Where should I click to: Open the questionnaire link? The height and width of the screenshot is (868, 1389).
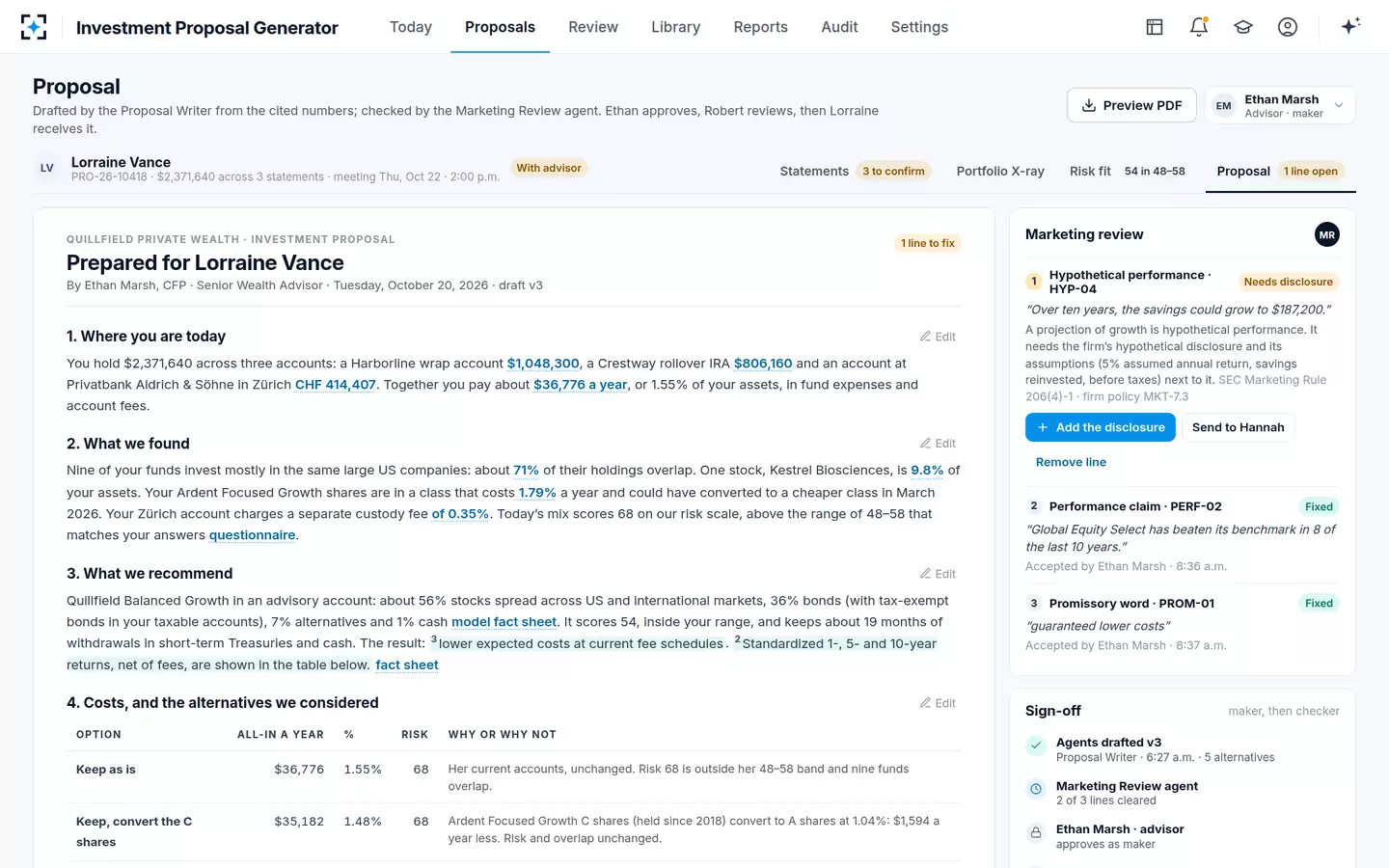pyautogui.click(x=253, y=535)
